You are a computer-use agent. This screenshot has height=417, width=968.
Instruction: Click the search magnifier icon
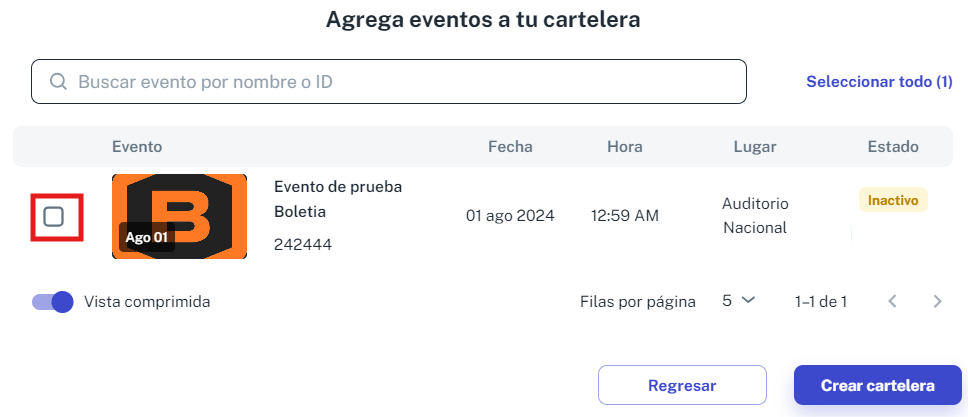(x=59, y=82)
